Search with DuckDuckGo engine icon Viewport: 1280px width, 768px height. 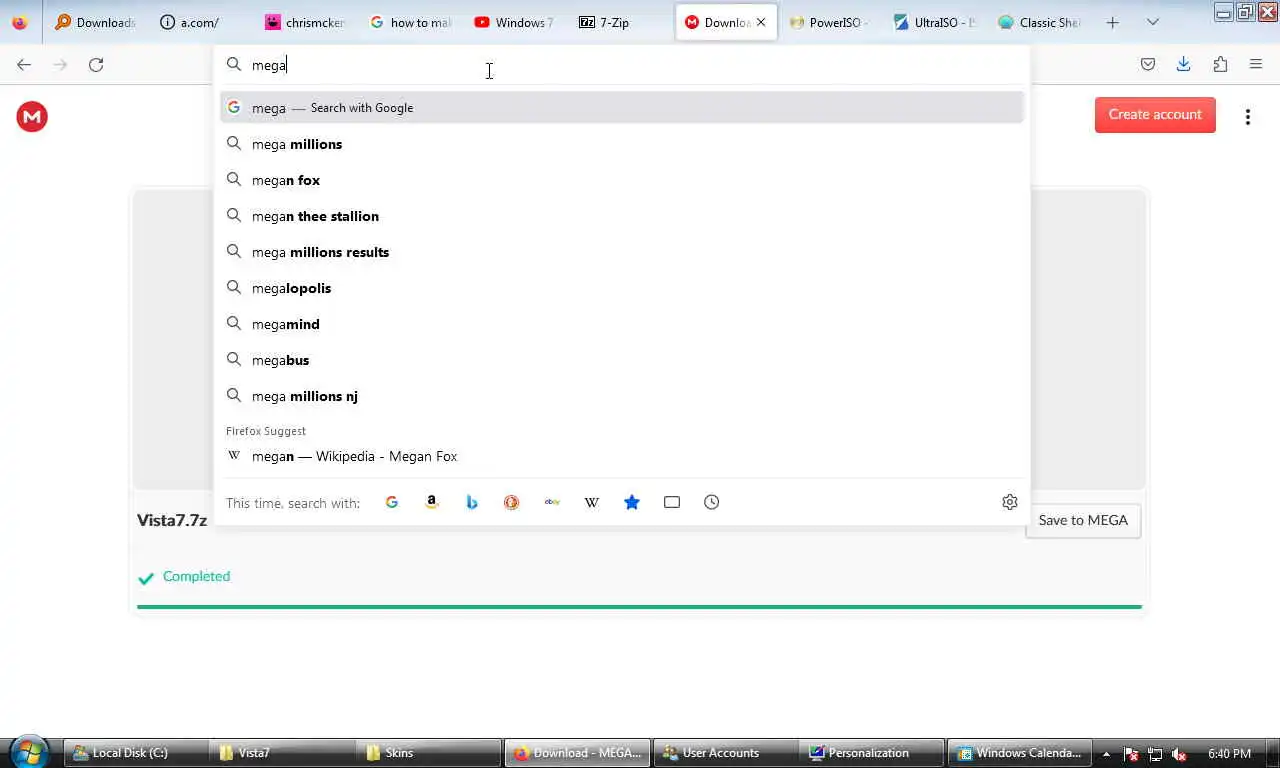coord(512,502)
